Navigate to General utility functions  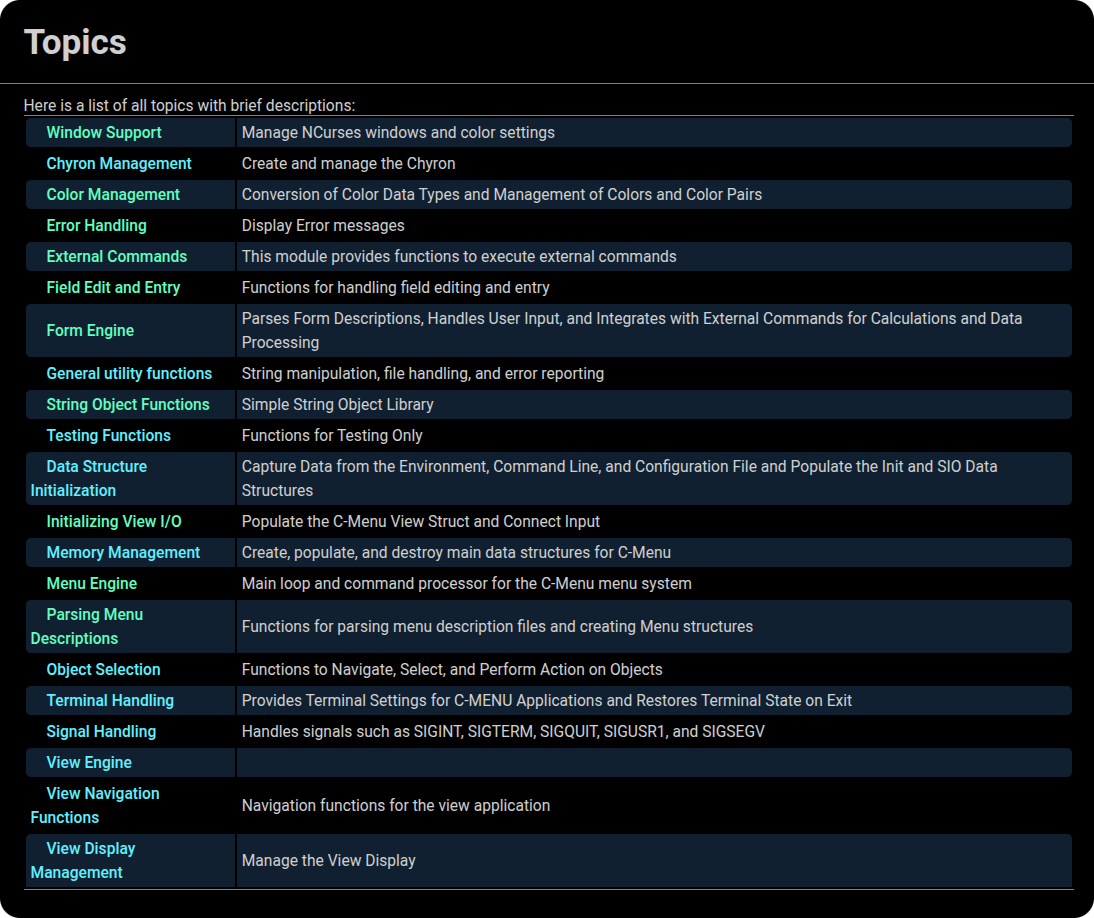[129, 373]
